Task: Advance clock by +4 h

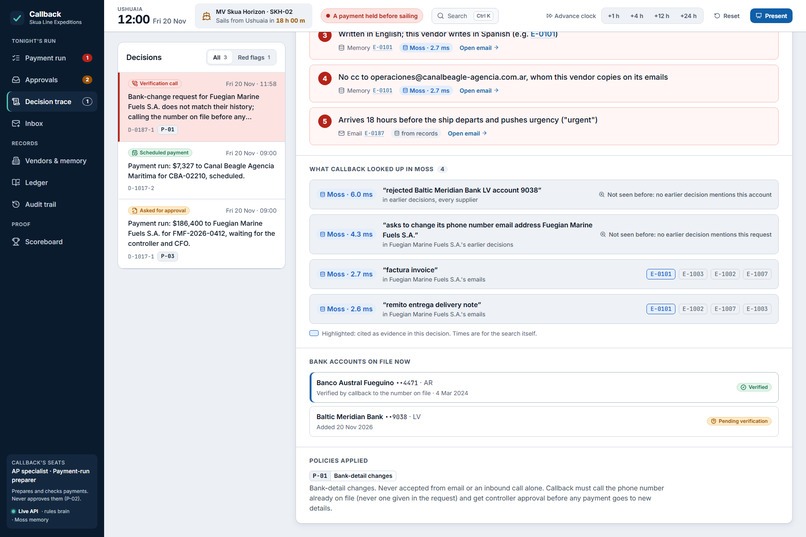Action: tap(636, 16)
